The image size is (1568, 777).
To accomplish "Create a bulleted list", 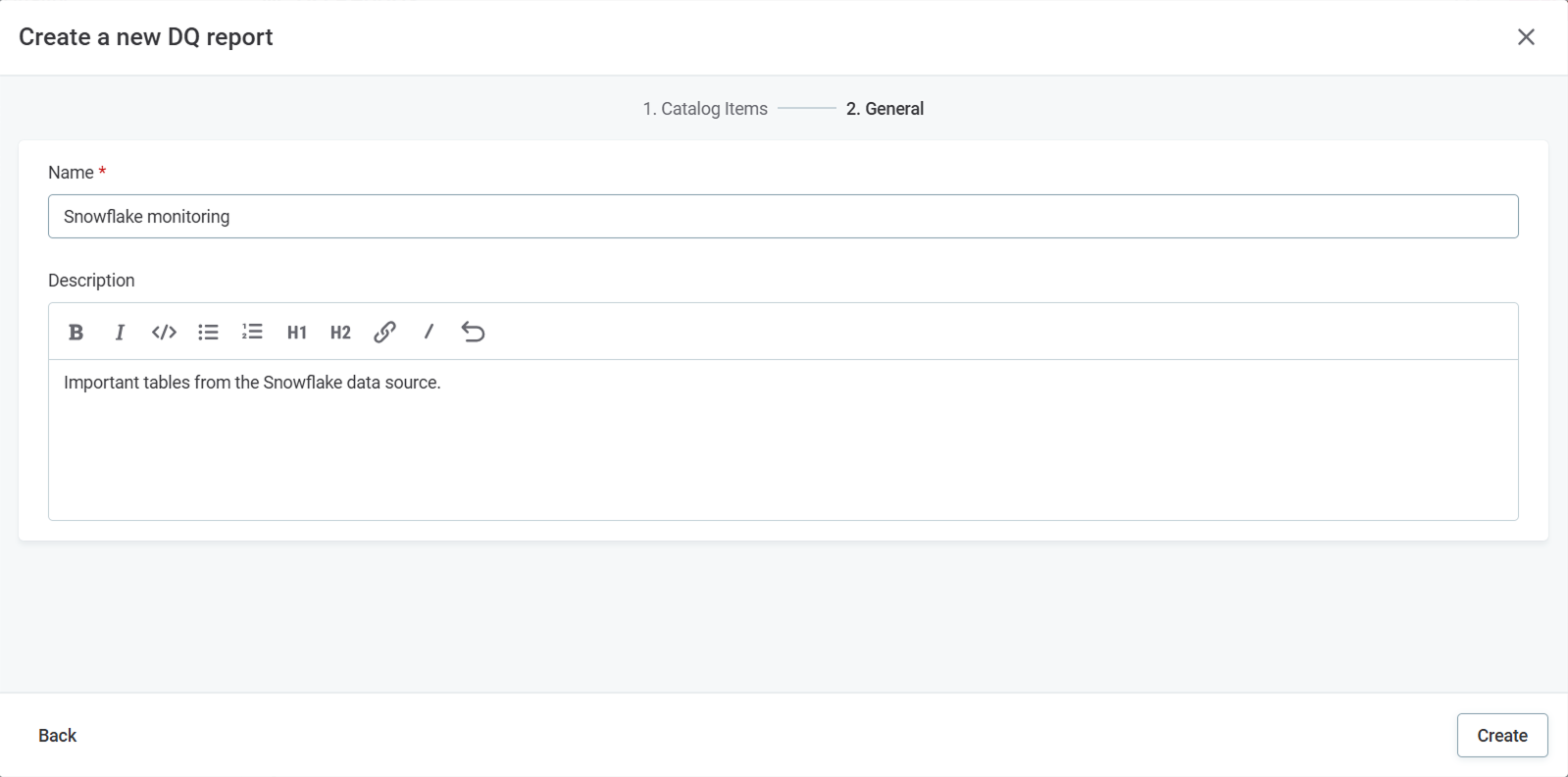I will pyautogui.click(x=208, y=332).
